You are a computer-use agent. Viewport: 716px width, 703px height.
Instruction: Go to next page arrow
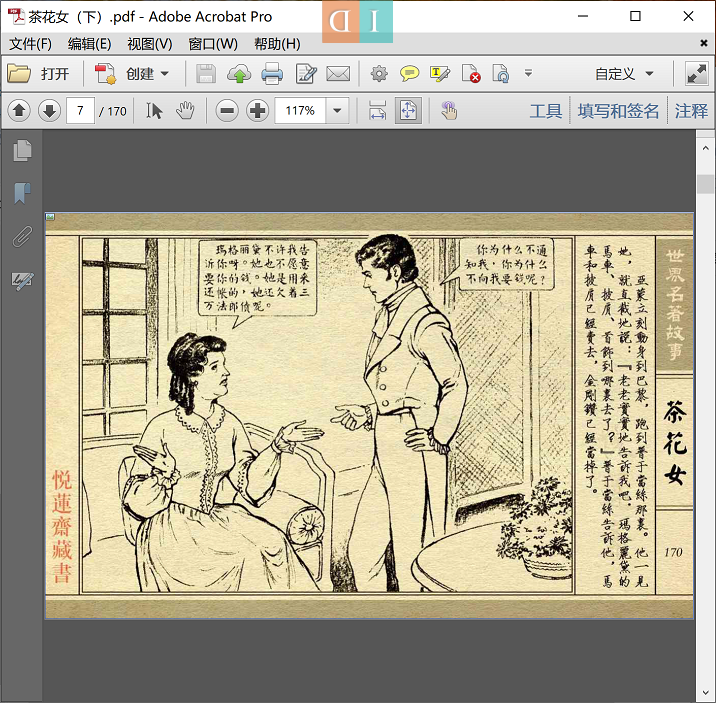[49, 110]
